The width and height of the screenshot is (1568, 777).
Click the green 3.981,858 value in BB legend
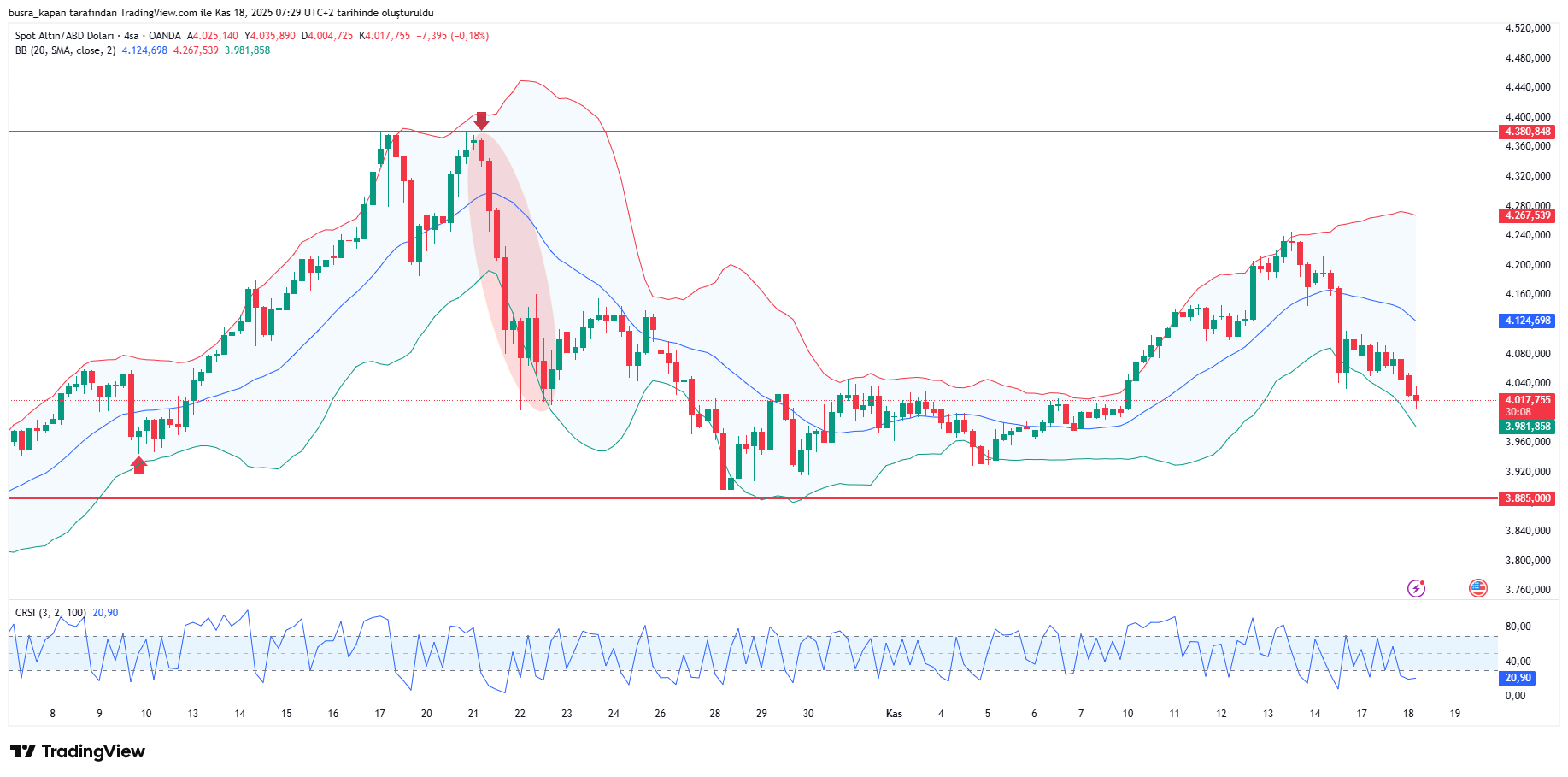coord(247,50)
